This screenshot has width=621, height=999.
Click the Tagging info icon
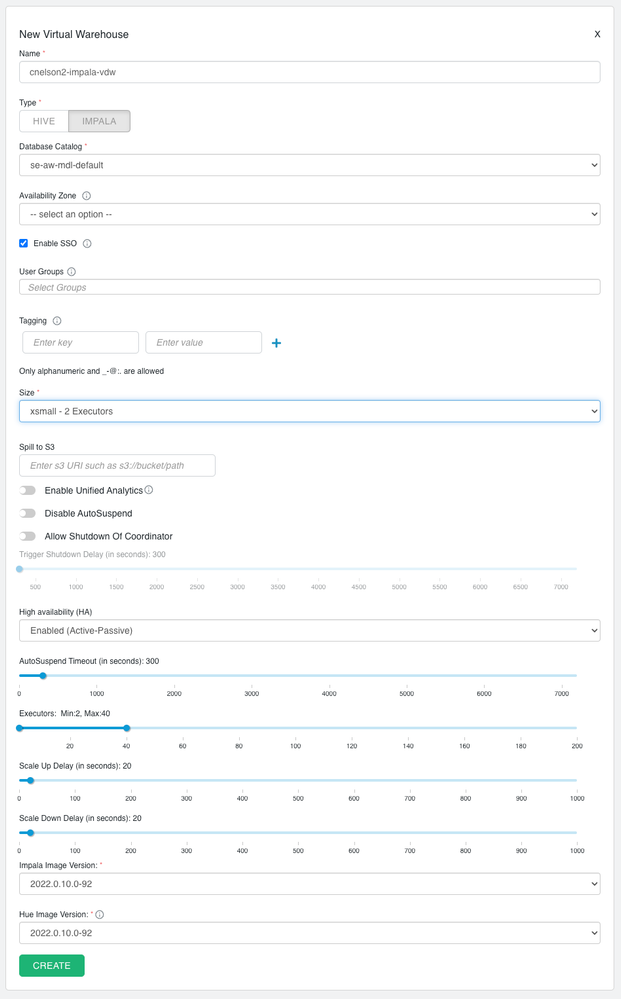point(57,321)
